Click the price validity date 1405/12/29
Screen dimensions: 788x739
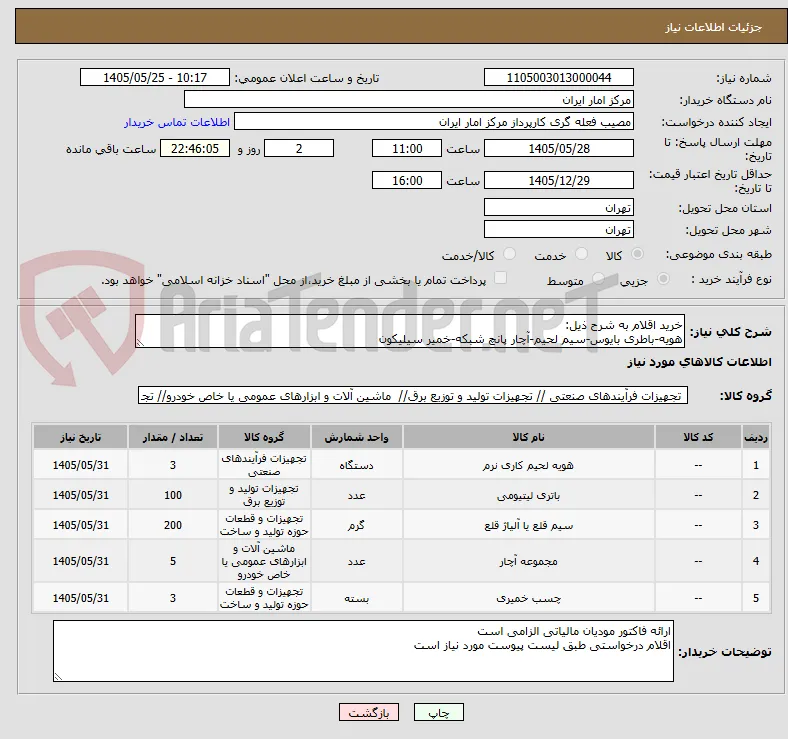tap(558, 180)
